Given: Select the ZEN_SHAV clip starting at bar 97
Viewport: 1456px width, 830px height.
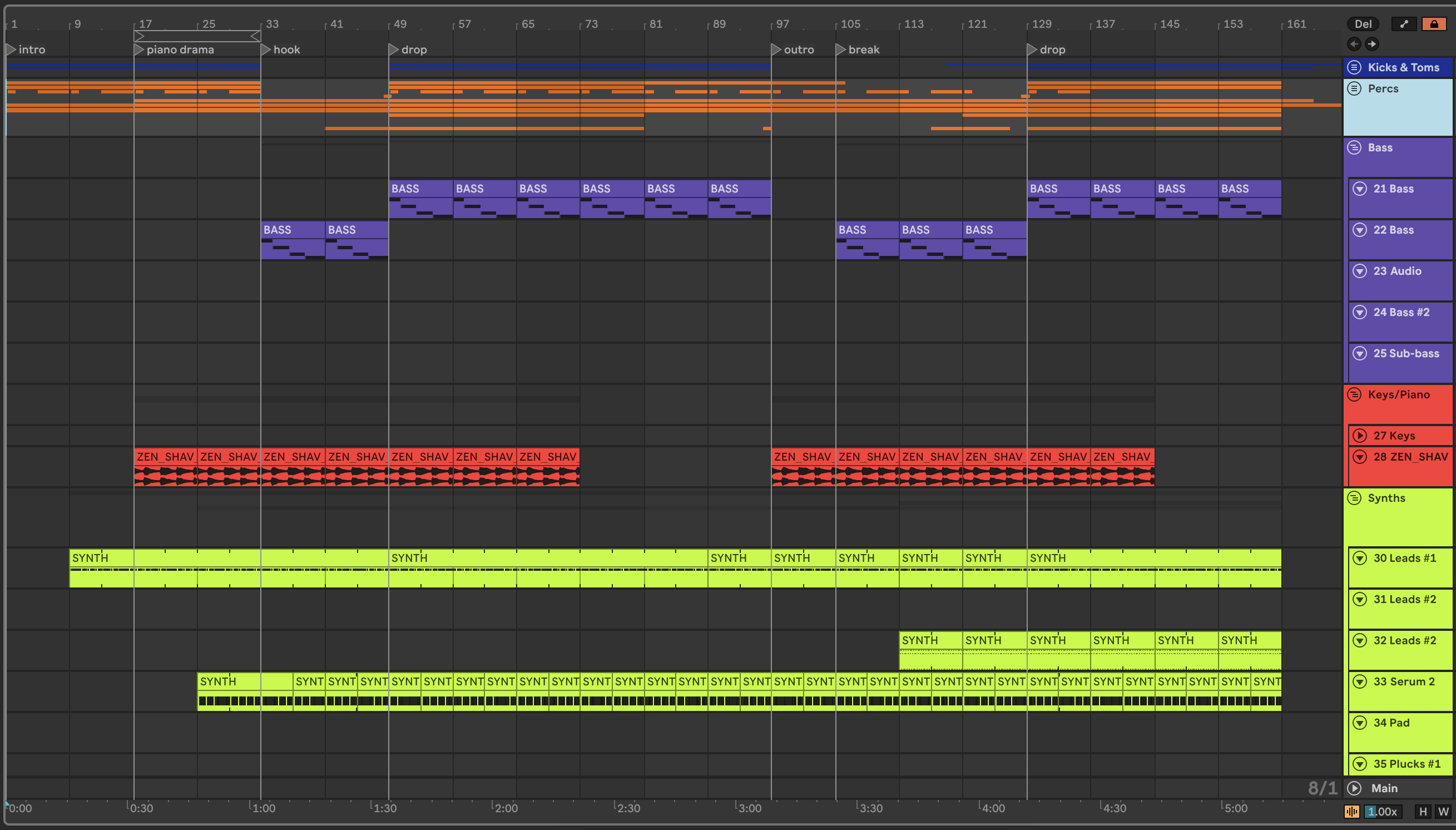Looking at the screenshot, I should (803, 467).
